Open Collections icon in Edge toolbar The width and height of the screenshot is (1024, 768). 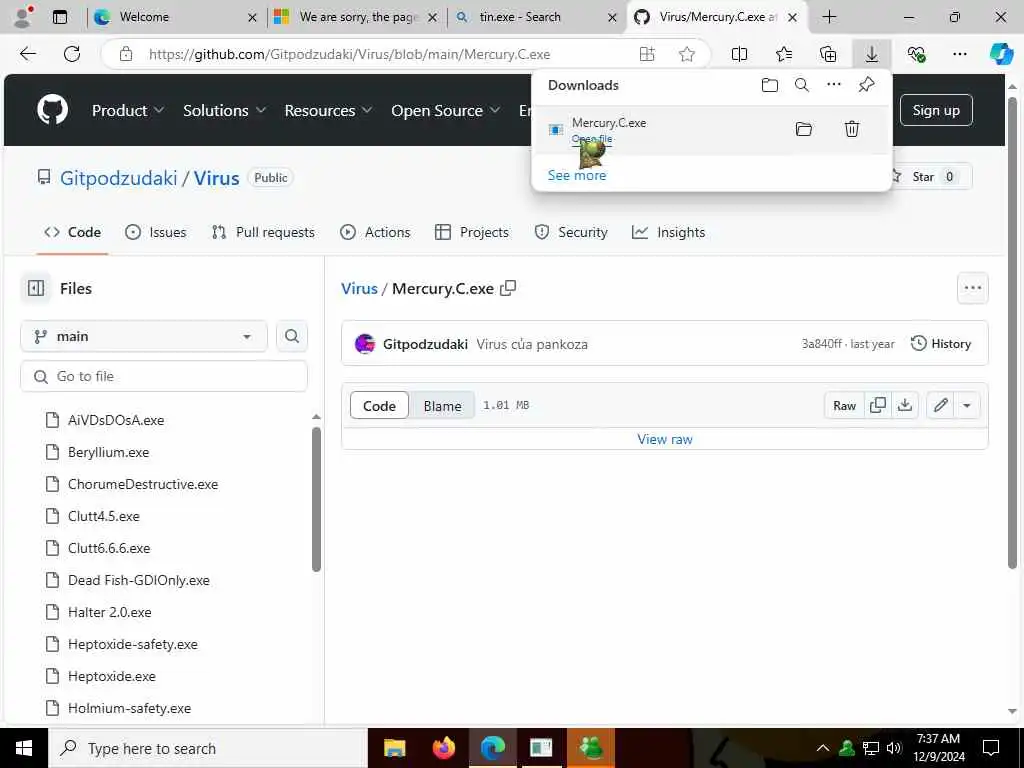827,54
